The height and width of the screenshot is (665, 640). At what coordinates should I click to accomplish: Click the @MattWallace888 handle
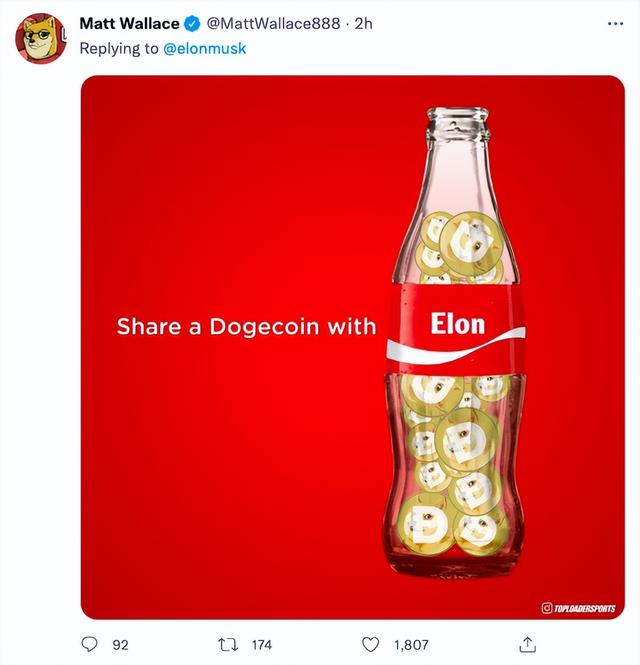(273, 24)
